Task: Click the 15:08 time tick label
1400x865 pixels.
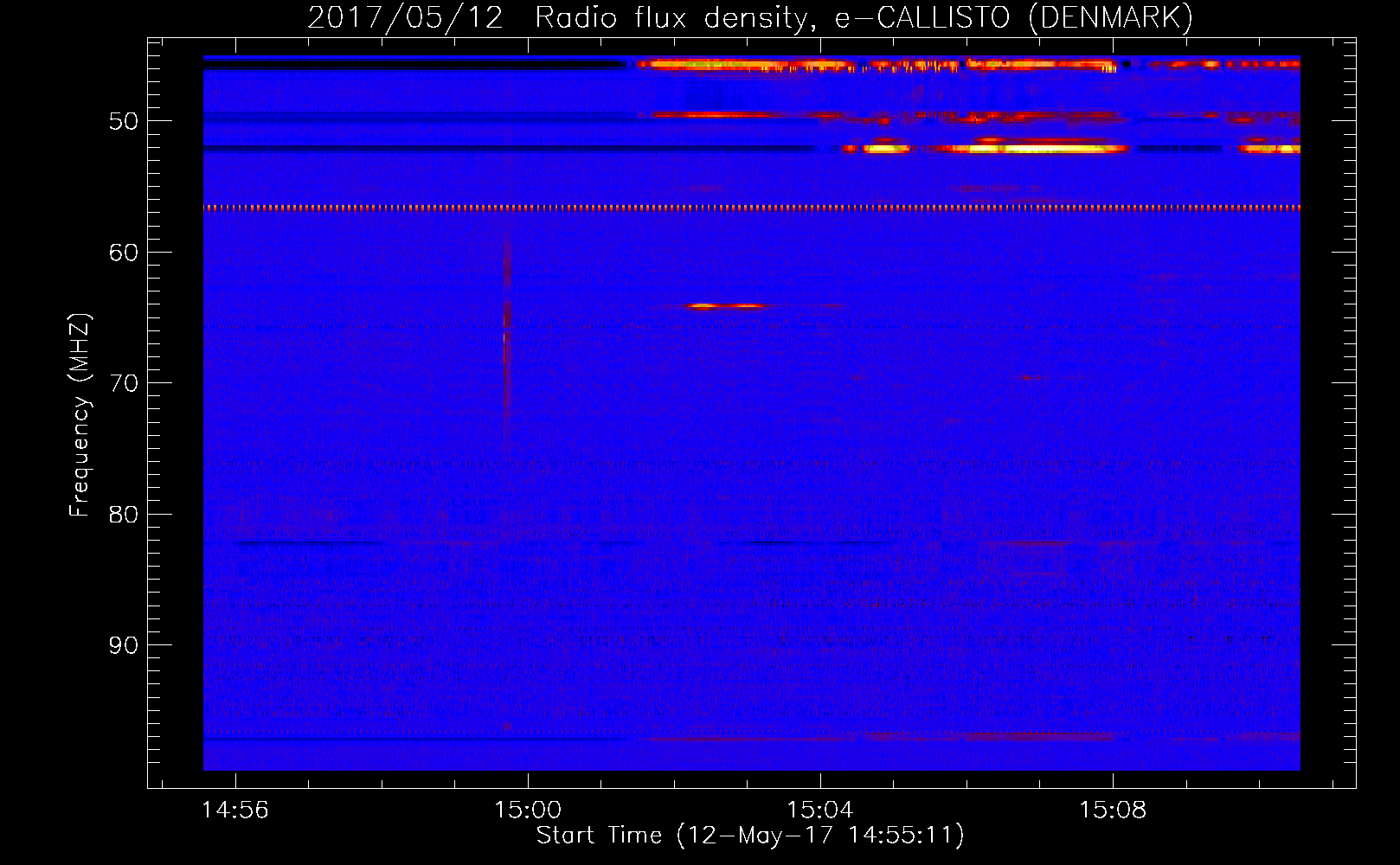Action: pos(1113,810)
